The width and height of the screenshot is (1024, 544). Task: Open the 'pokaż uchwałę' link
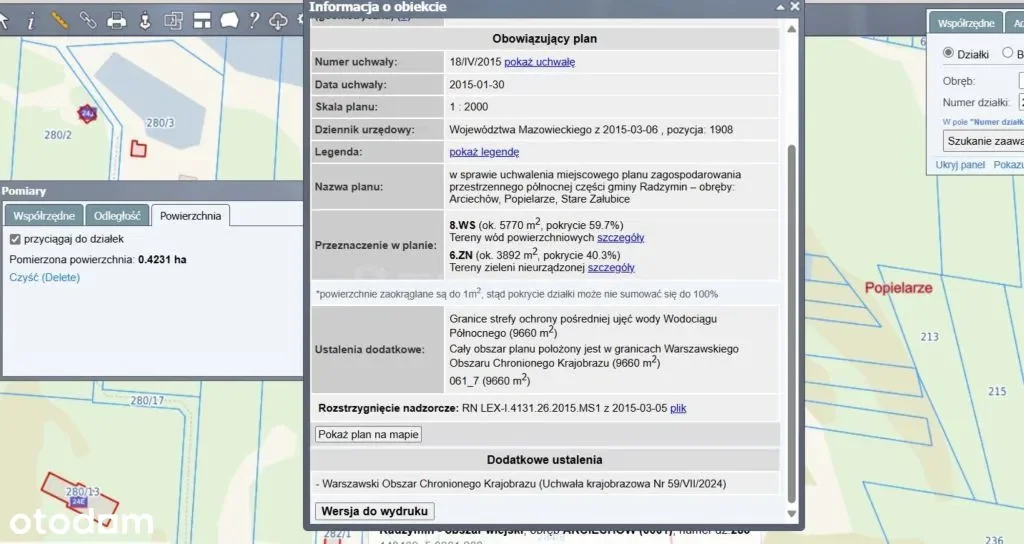(539, 62)
